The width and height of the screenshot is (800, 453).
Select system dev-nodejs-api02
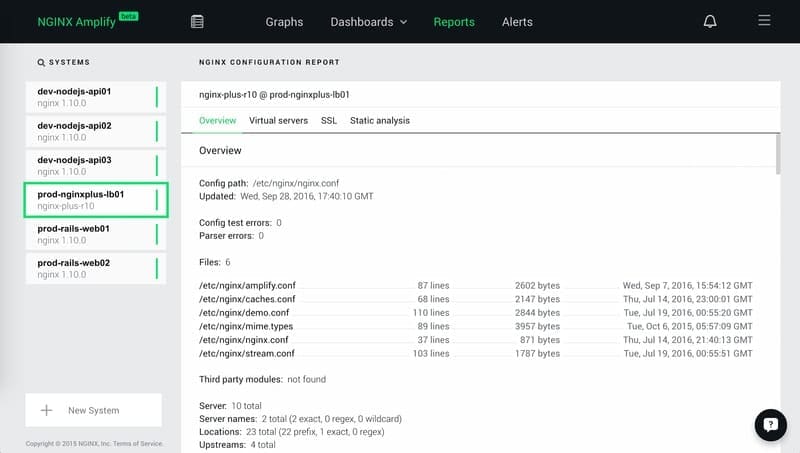[x=96, y=131]
